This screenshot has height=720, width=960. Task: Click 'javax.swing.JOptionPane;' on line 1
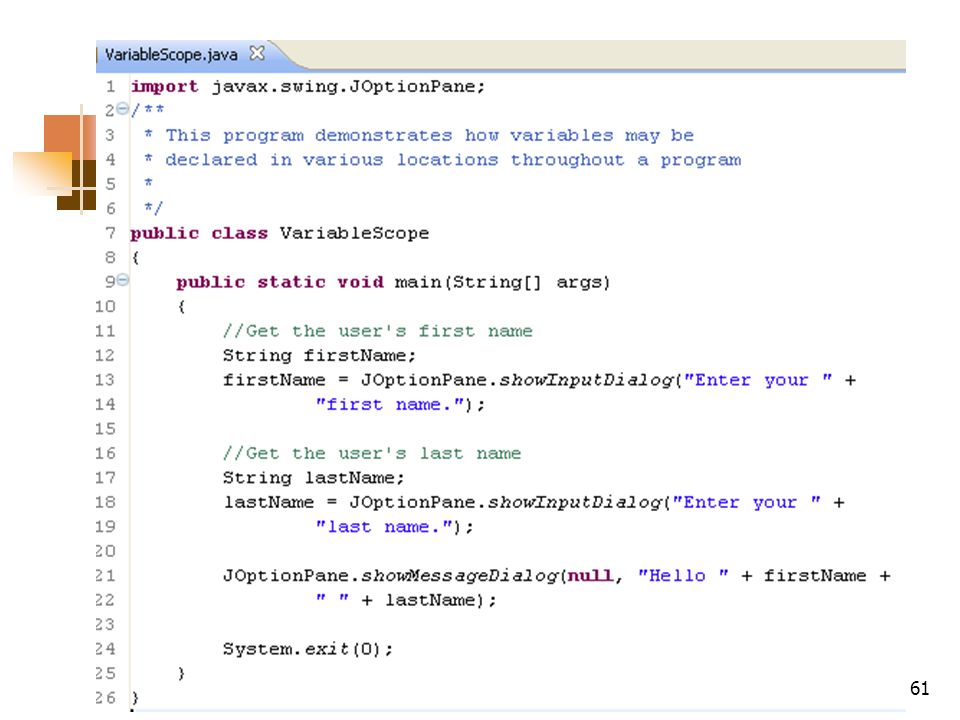coord(348,87)
